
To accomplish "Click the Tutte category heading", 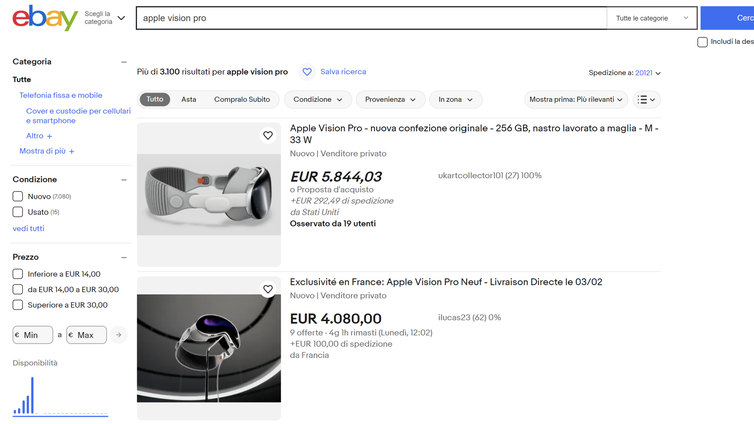I will click(22, 80).
